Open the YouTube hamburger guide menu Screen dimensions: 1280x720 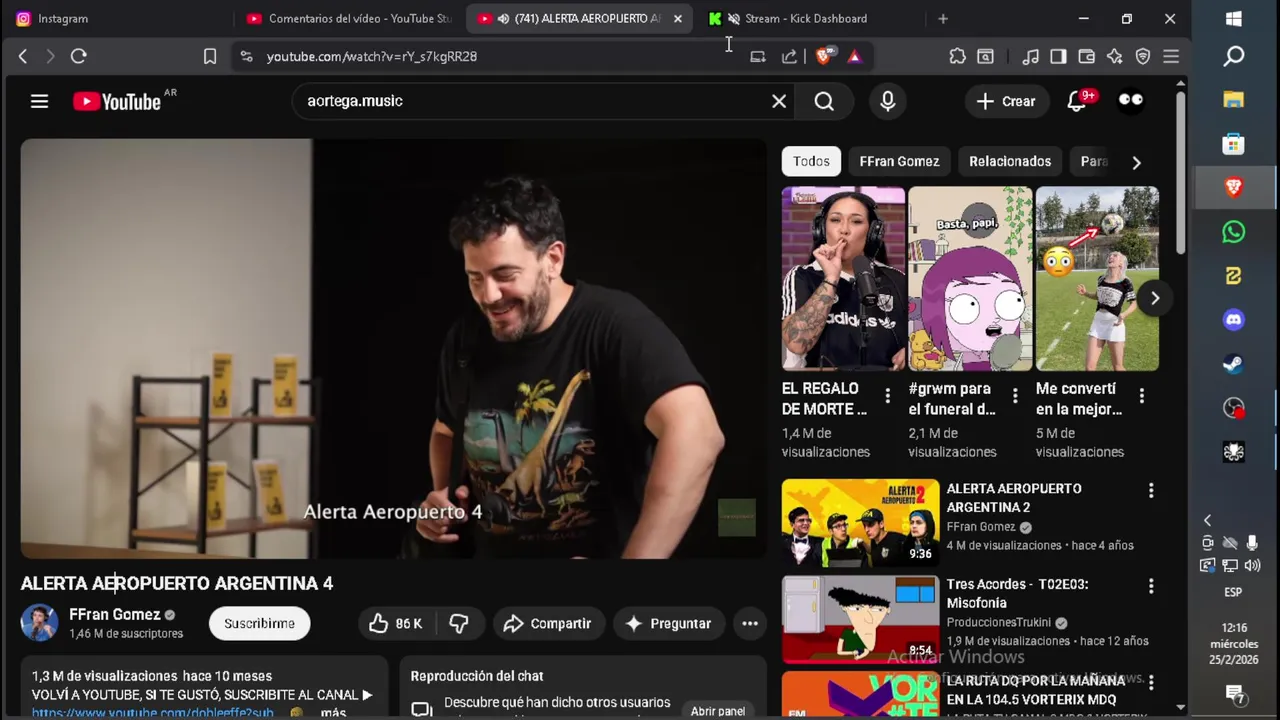[39, 101]
